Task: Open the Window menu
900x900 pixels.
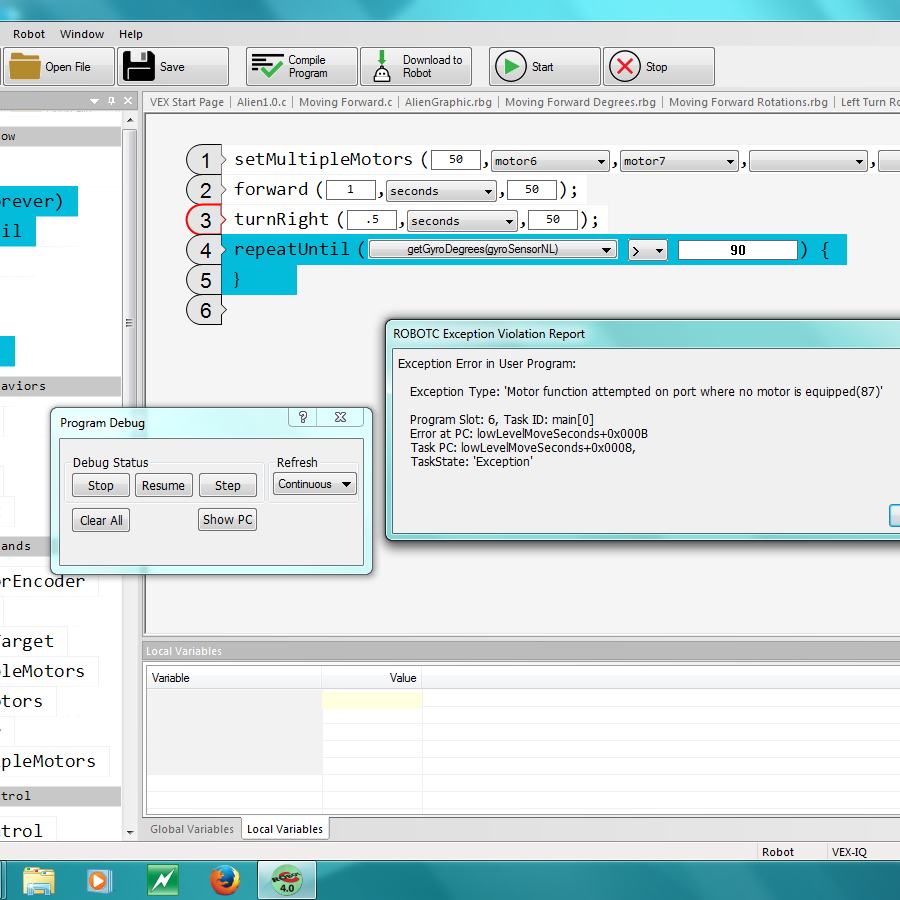Action: click(82, 34)
